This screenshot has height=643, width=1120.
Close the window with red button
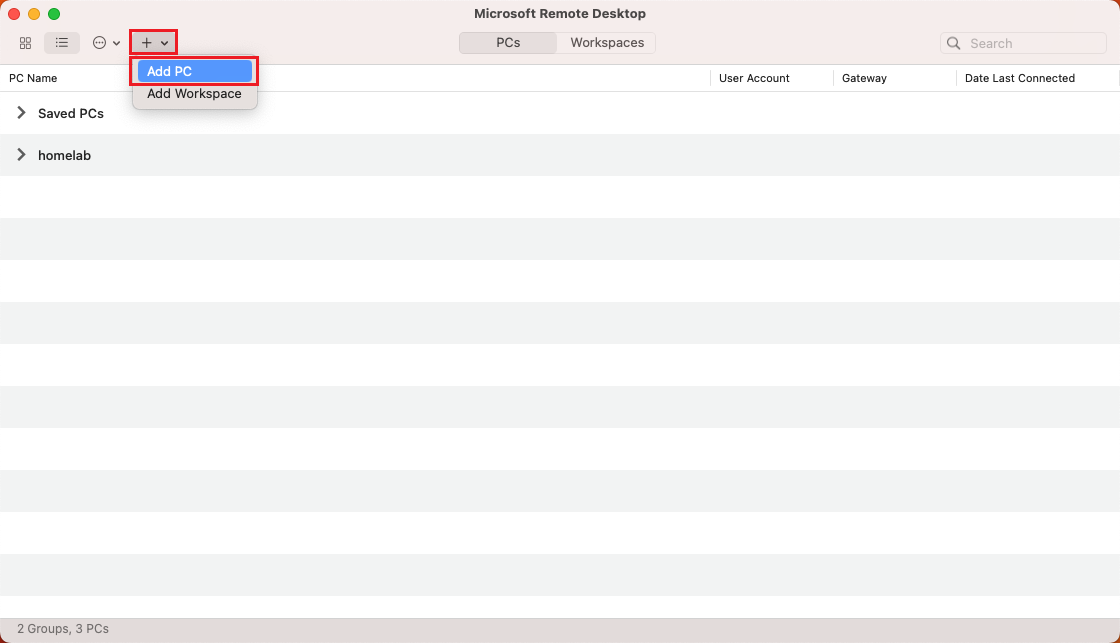pos(14,14)
